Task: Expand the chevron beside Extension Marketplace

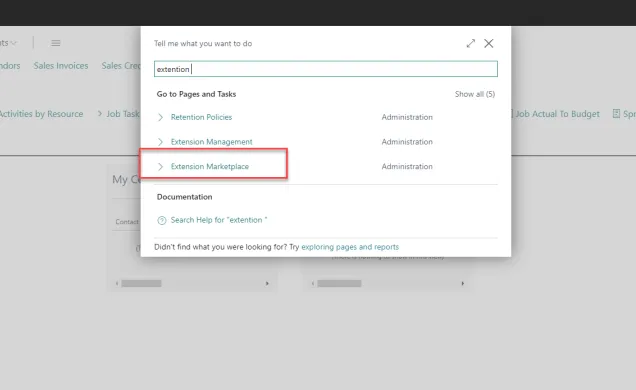Action: 160,167
